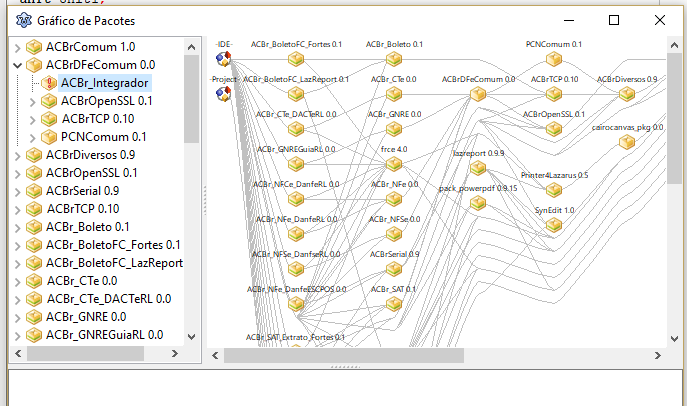Image resolution: width=687 pixels, height=406 pixels.
Task: Click ACBr_CTe_DACTeRL 0.0 graph node icon
Action: [x=296, y=129]
